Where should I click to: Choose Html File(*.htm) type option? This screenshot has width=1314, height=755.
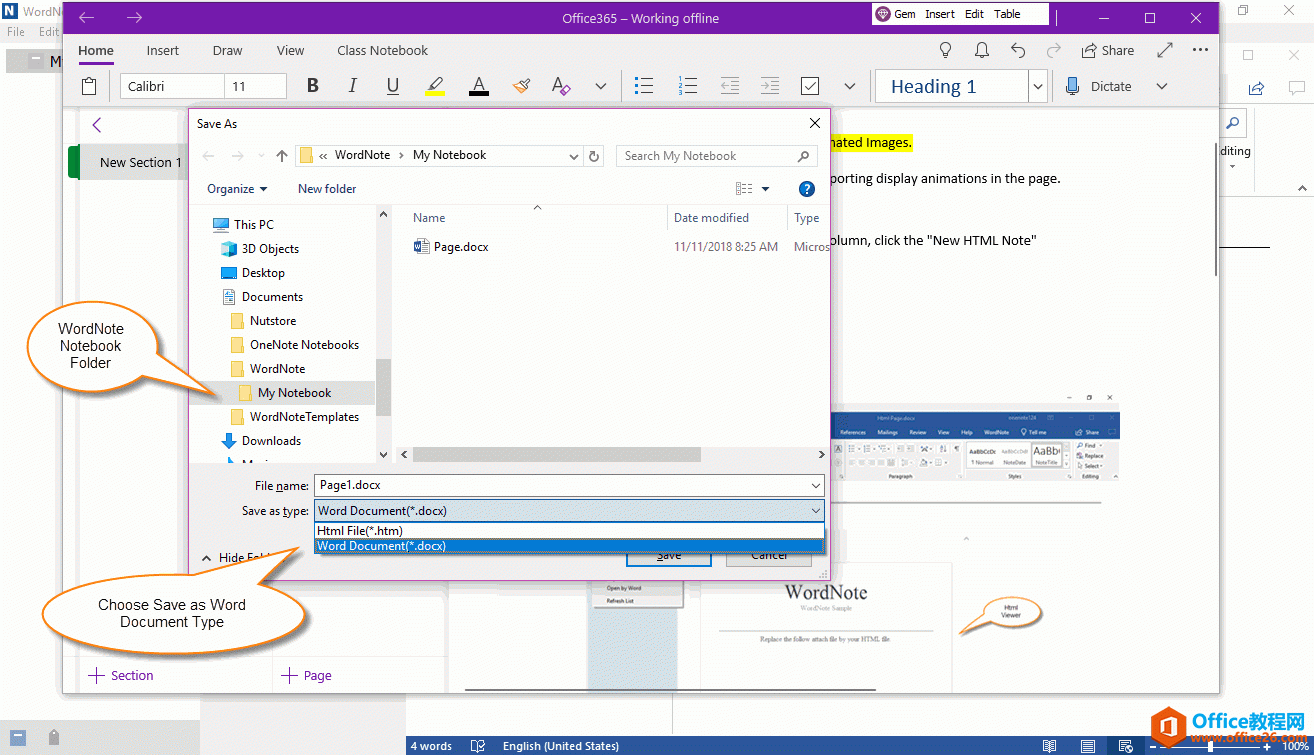click(x=569, y=530)
